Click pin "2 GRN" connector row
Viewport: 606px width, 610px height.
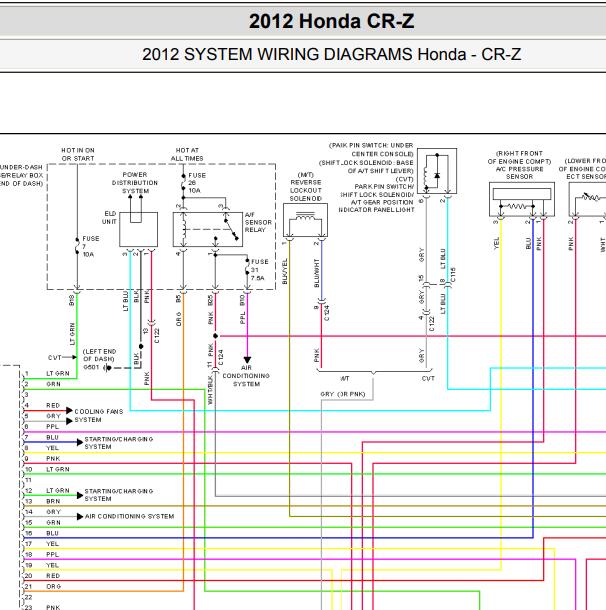click(x=42, y=384)
